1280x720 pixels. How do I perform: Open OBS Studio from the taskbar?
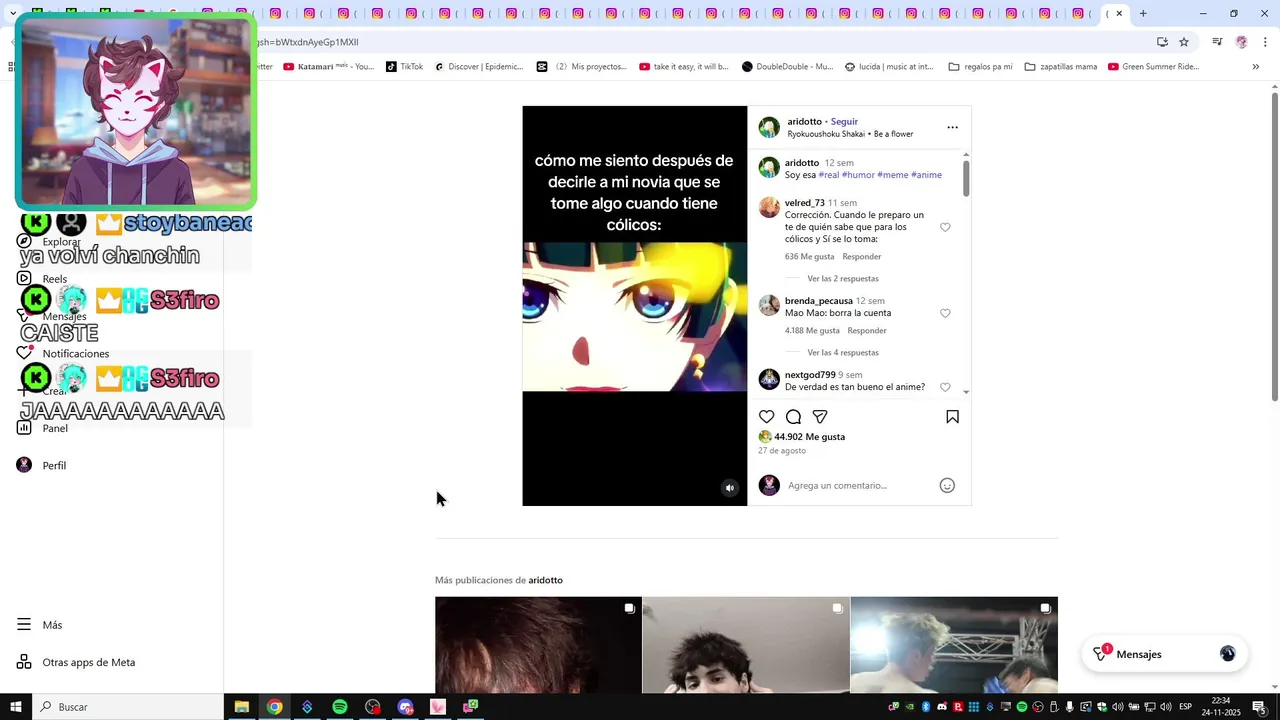click(373, 707)
